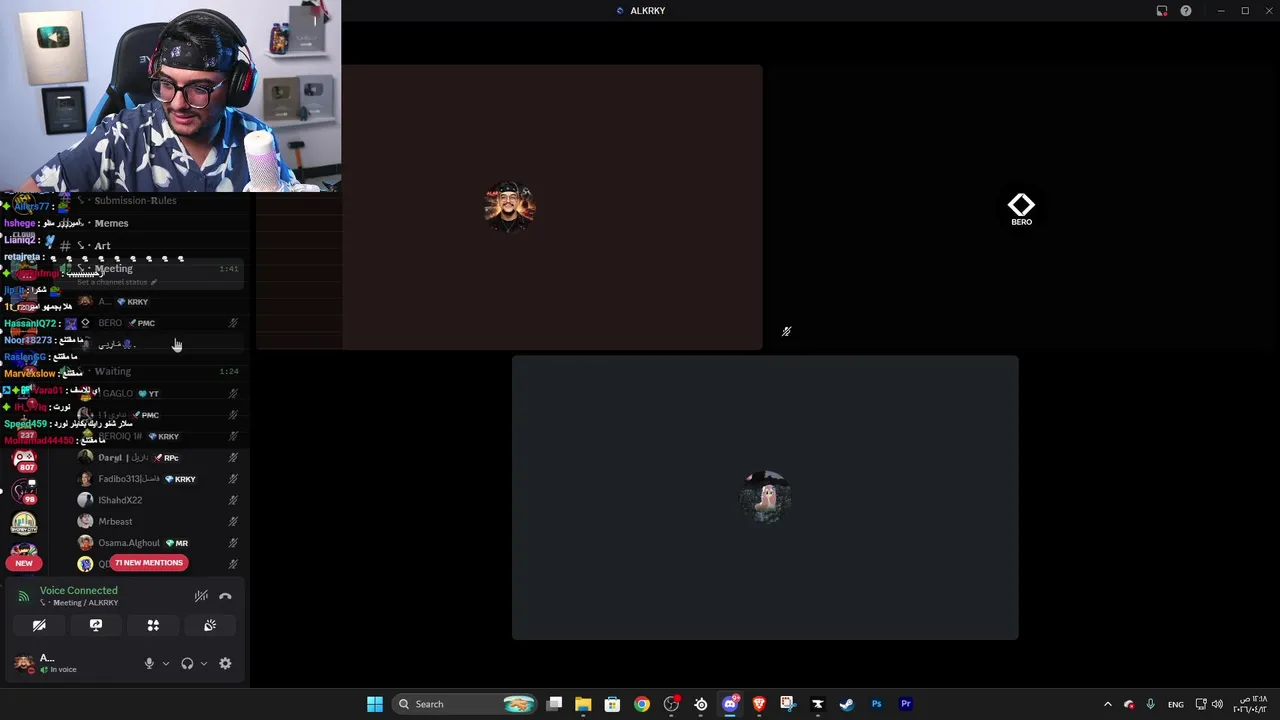Start screen sharing from voice panel
This screenshot has height=720, width=1280.
pyautogui.click(x=96, y=625)
